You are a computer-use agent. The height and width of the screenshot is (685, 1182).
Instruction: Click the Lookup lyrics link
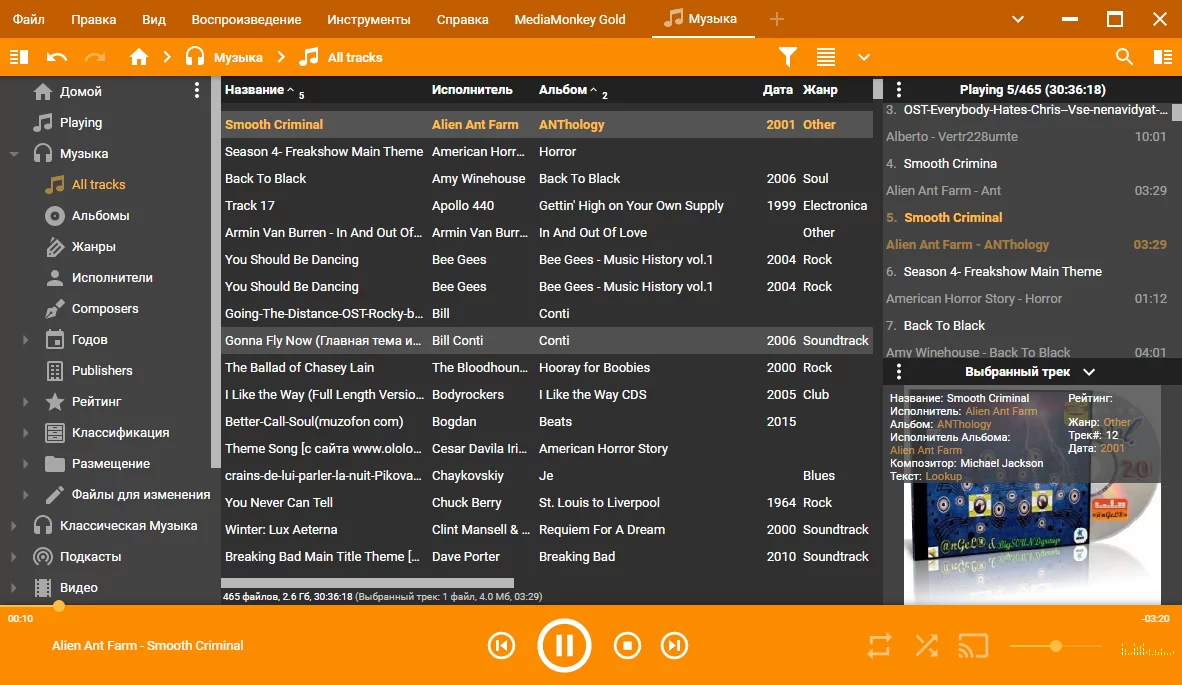[x=943, y=476]
